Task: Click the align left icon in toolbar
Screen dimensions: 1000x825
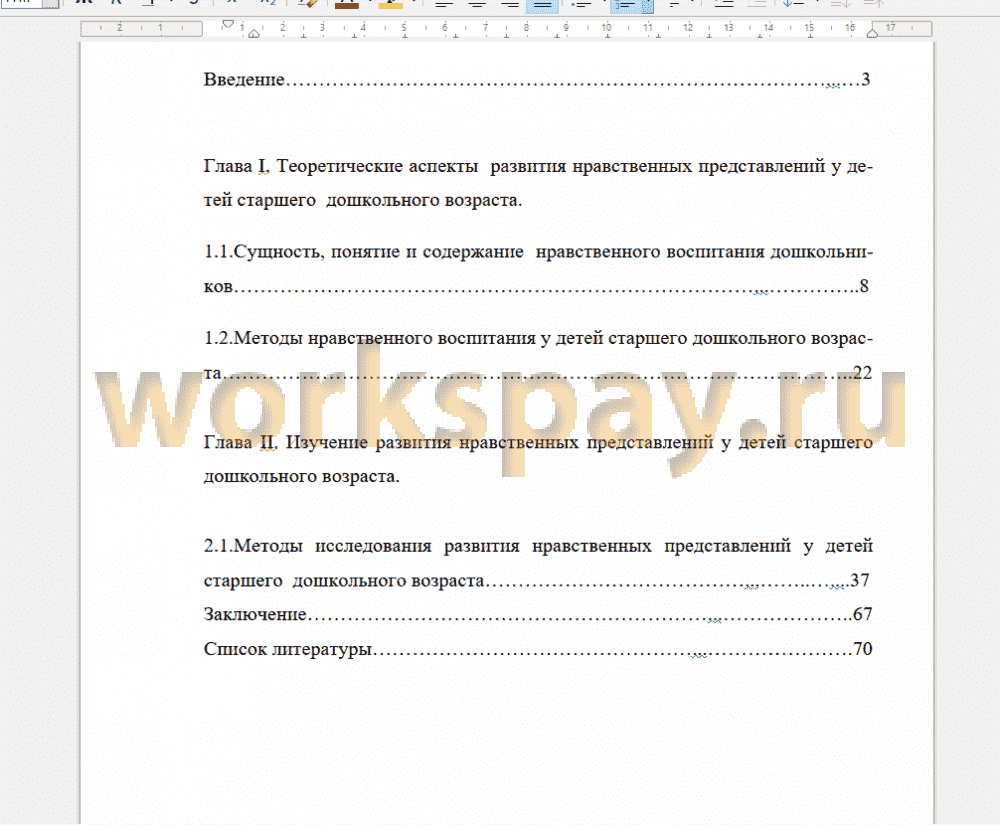Action: coord(444,4)
